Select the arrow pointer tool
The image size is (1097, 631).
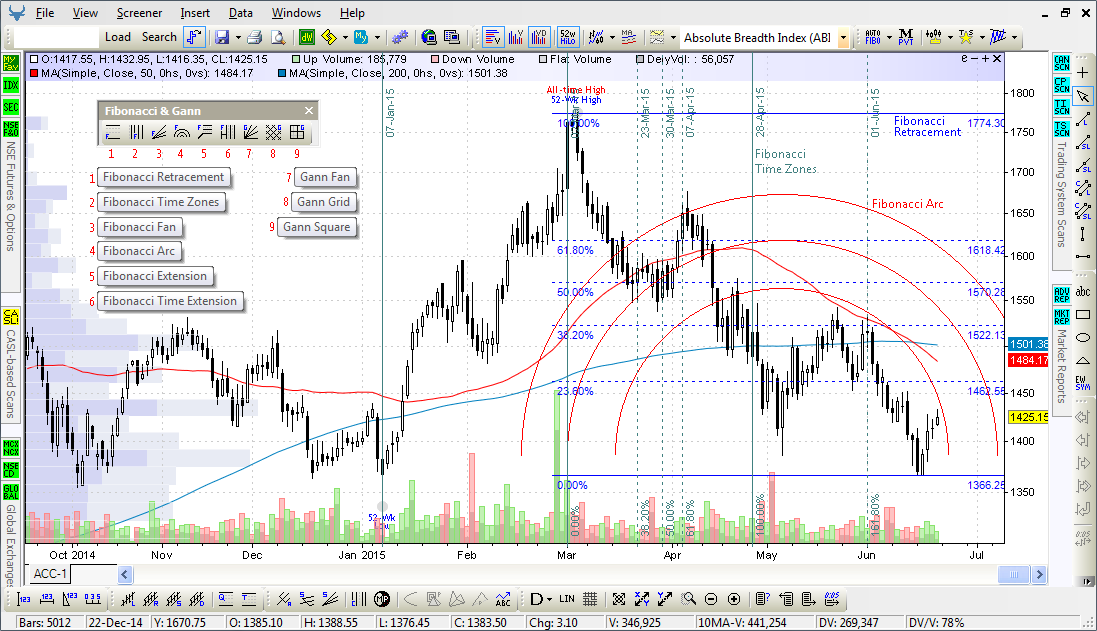click(1082, 96)
